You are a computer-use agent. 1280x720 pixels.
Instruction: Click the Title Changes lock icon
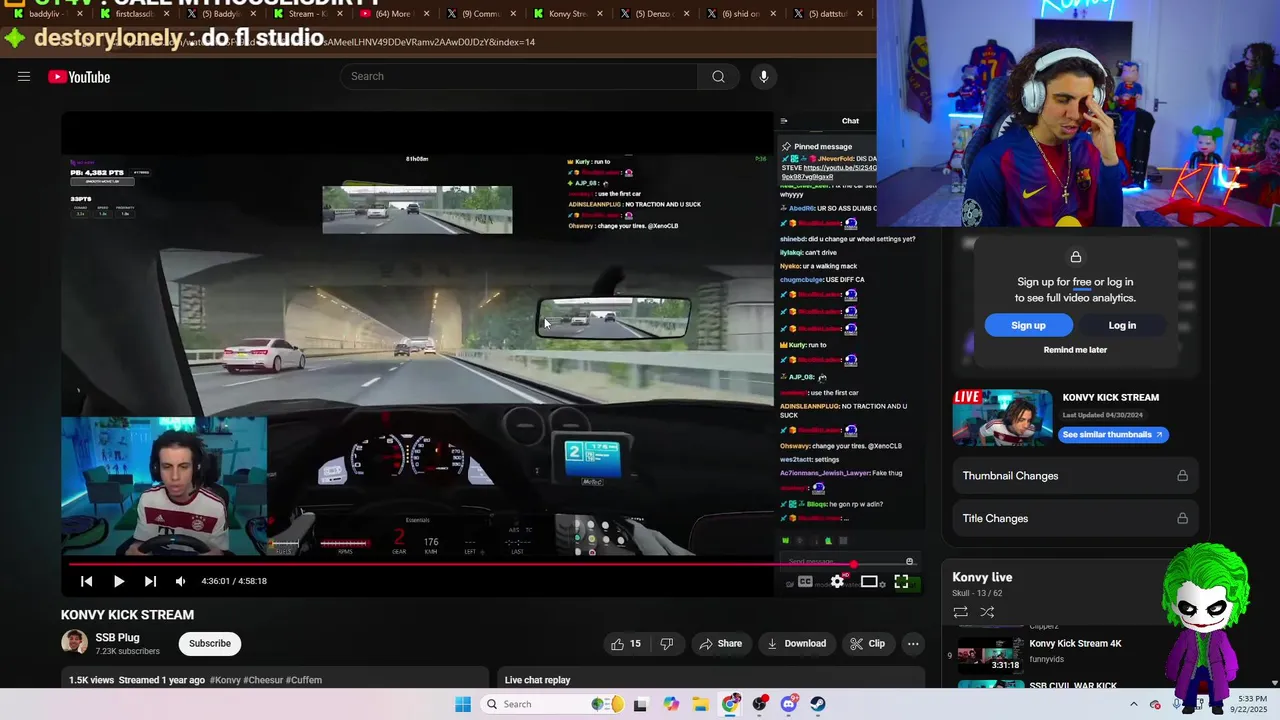click(x=1182, y=518)
